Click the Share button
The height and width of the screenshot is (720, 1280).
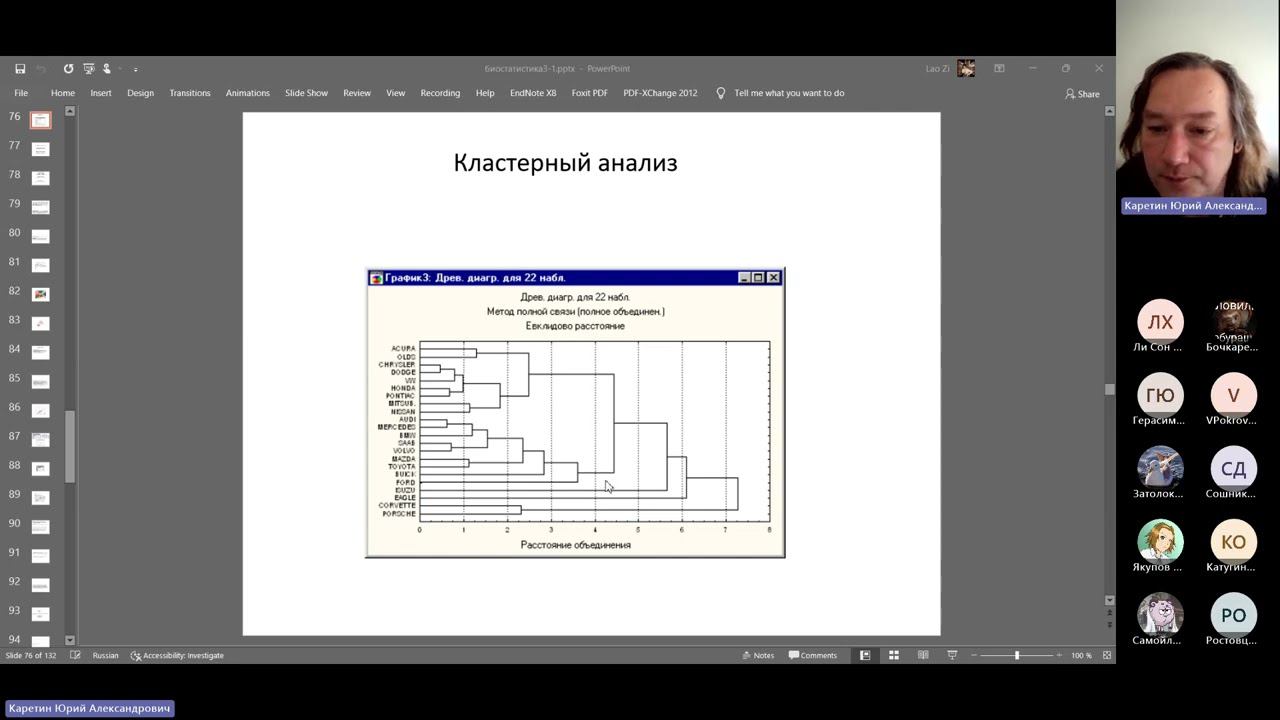coord(1082,94)
